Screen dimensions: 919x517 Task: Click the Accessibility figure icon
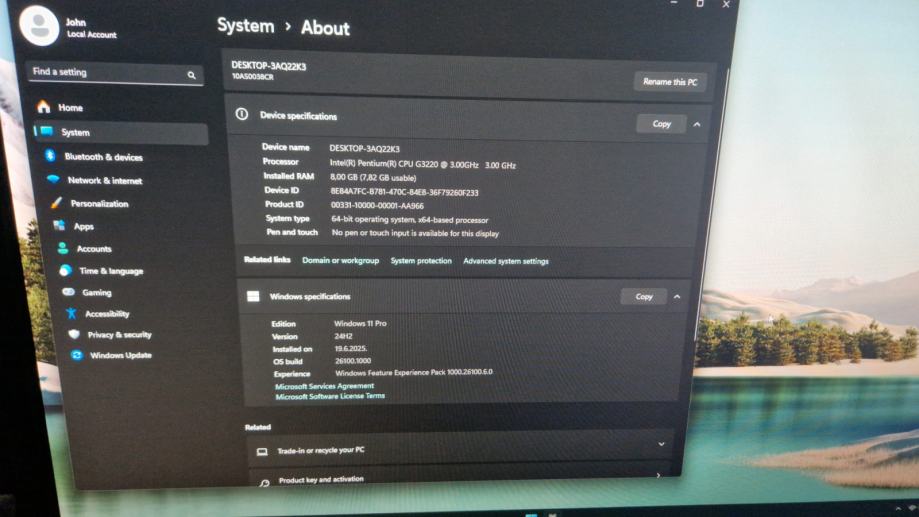72,313
